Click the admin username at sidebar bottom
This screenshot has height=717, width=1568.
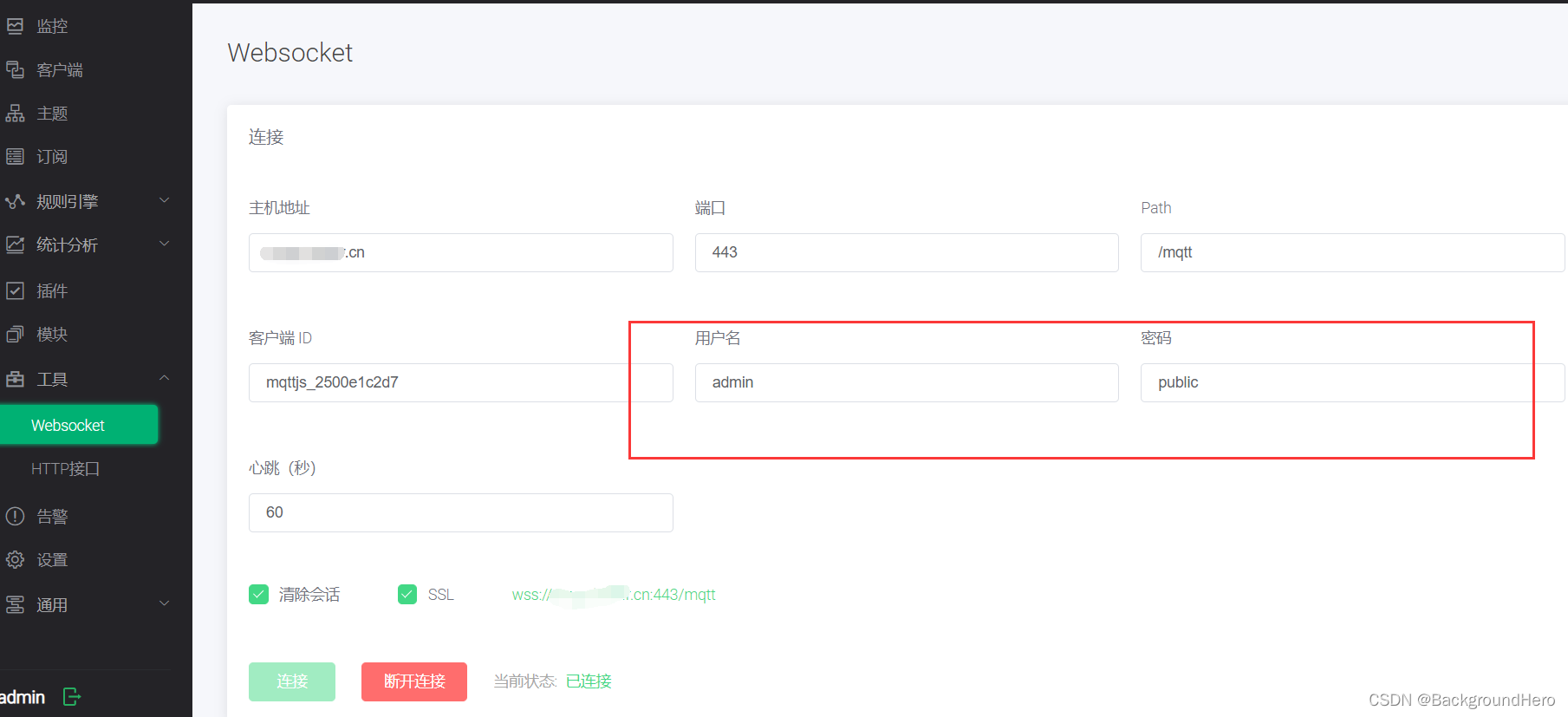click(x=22, y=697)
